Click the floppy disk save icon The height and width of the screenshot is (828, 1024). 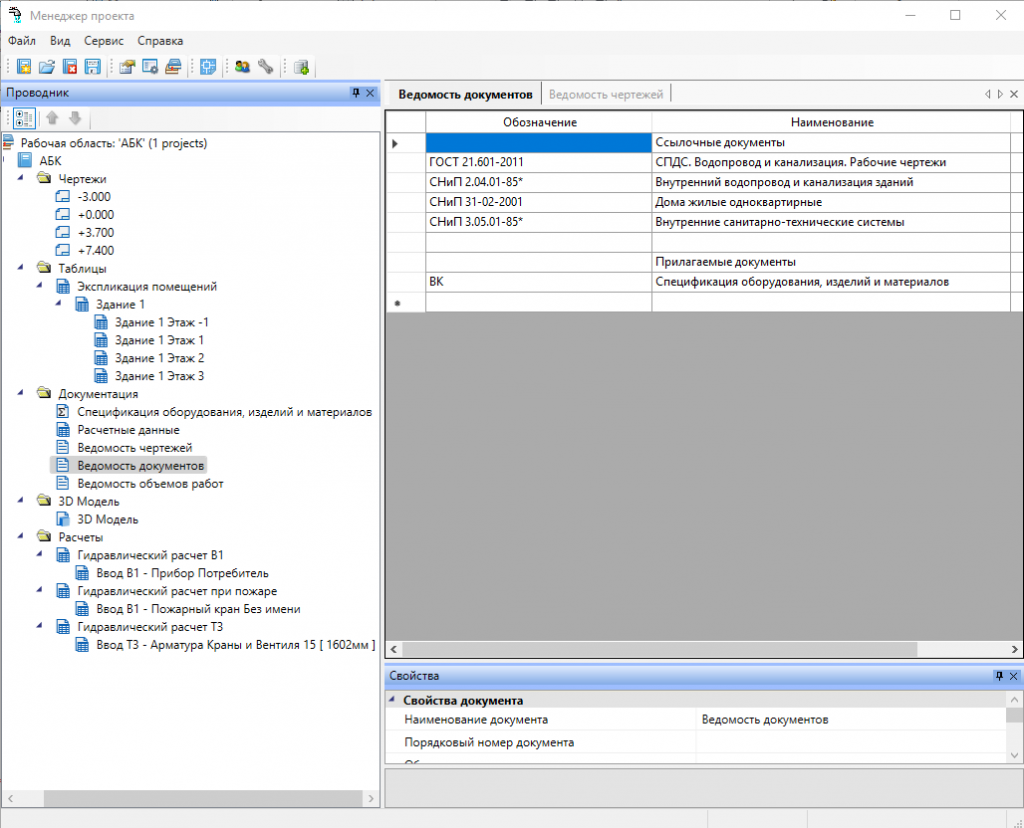click(92, 67)
